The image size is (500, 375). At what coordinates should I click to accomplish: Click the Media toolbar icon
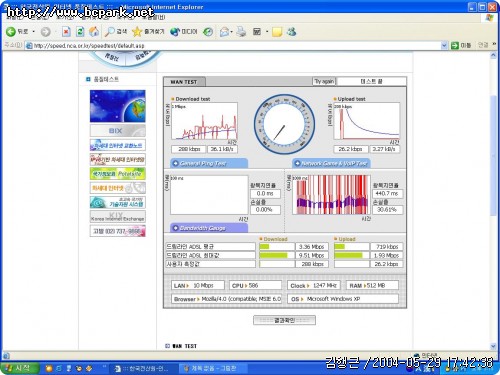(183, 32)
